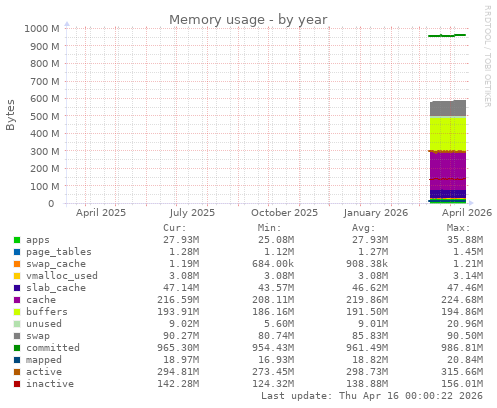This screenshot has width=497, height=408.
Task: Click the page_tables blue legend swatch
Action: 17,252
